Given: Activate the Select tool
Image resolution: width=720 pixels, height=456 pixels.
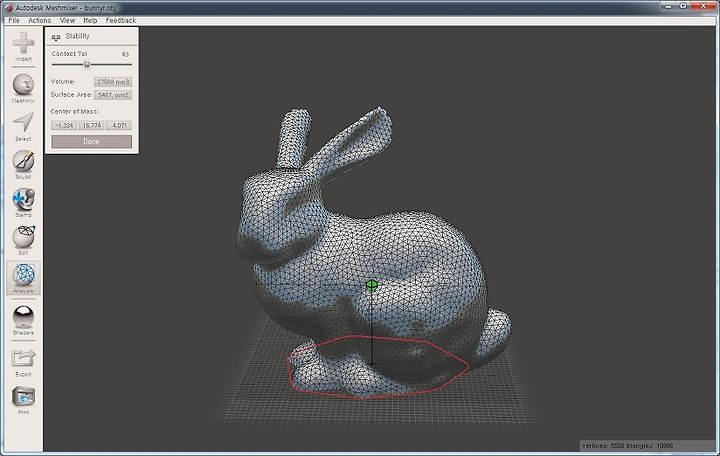Looking at the screenshot, I should [23, 126].
